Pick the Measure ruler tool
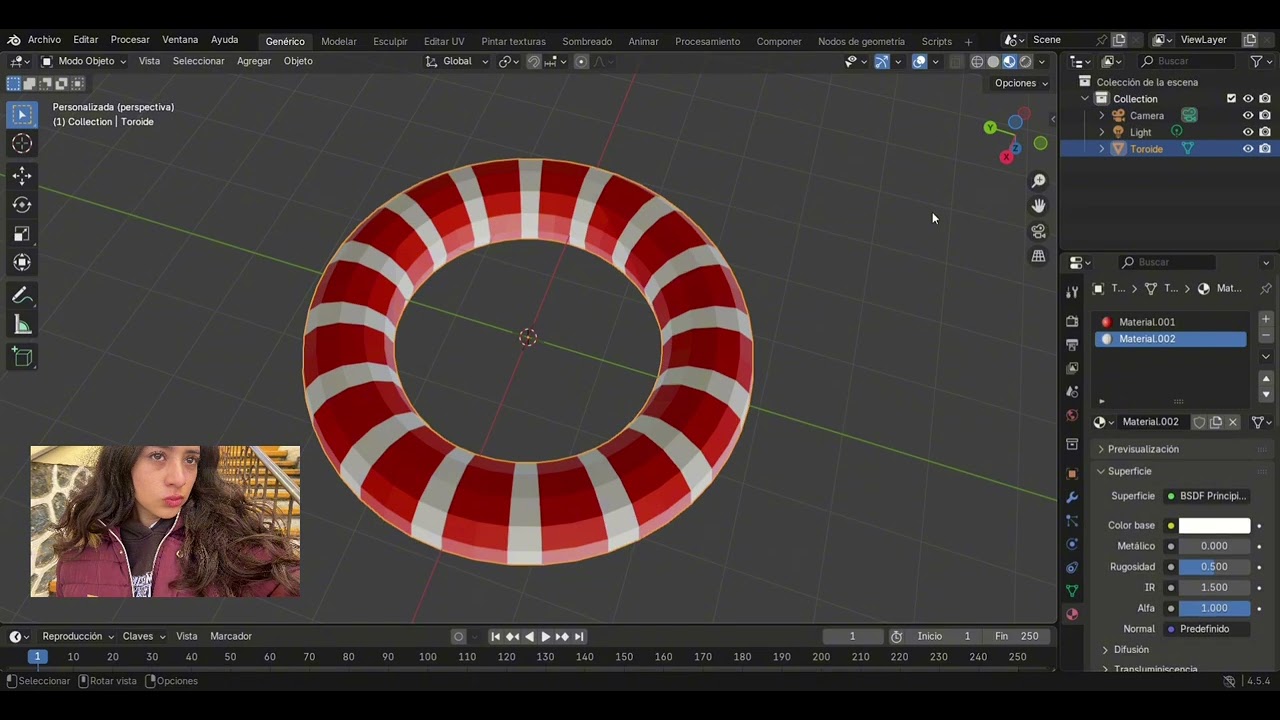 pos(22,326)
